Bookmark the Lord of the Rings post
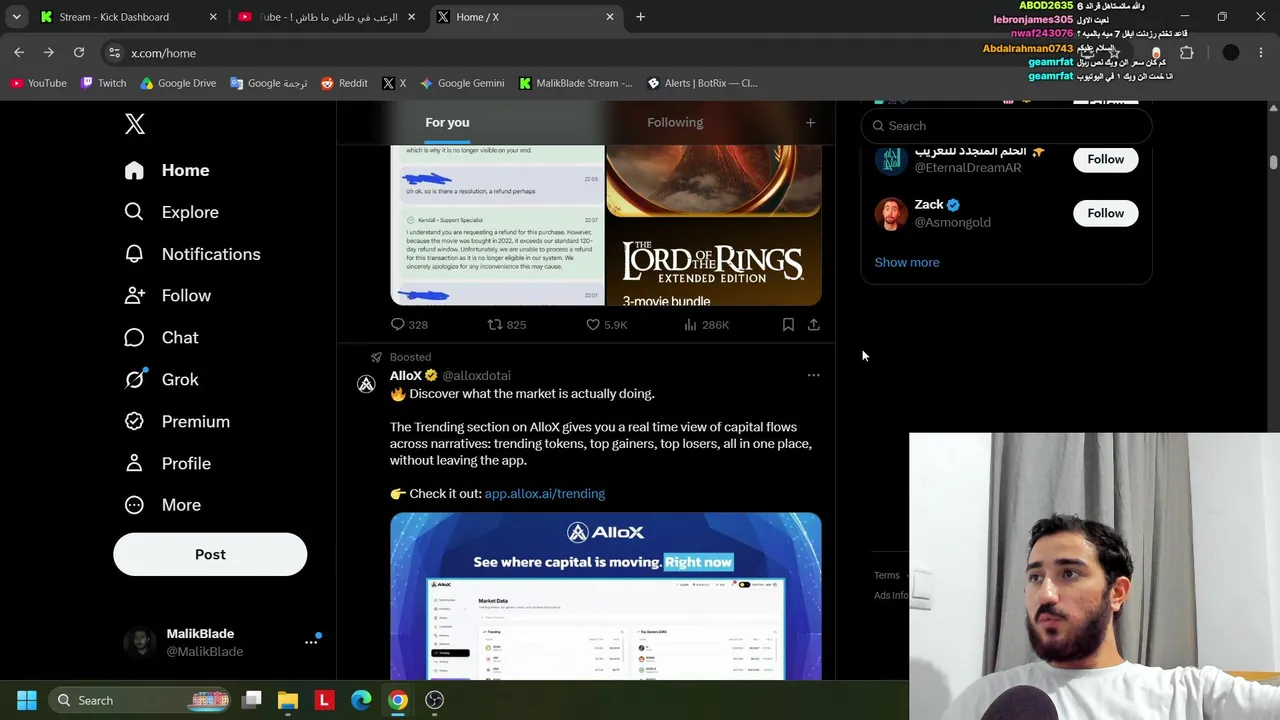Image resolution: width=1280 pixels, height=720 pixels. [x=788, y=325]
